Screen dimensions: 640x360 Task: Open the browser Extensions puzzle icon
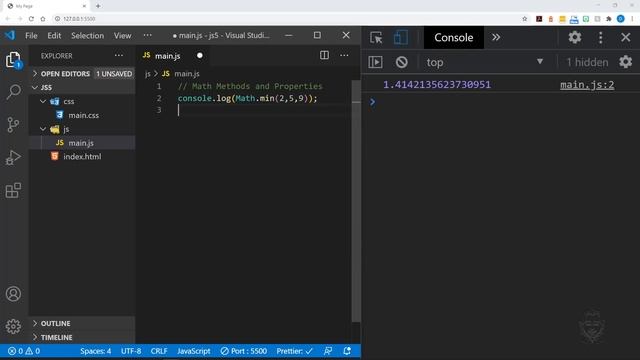coord(609,19)
